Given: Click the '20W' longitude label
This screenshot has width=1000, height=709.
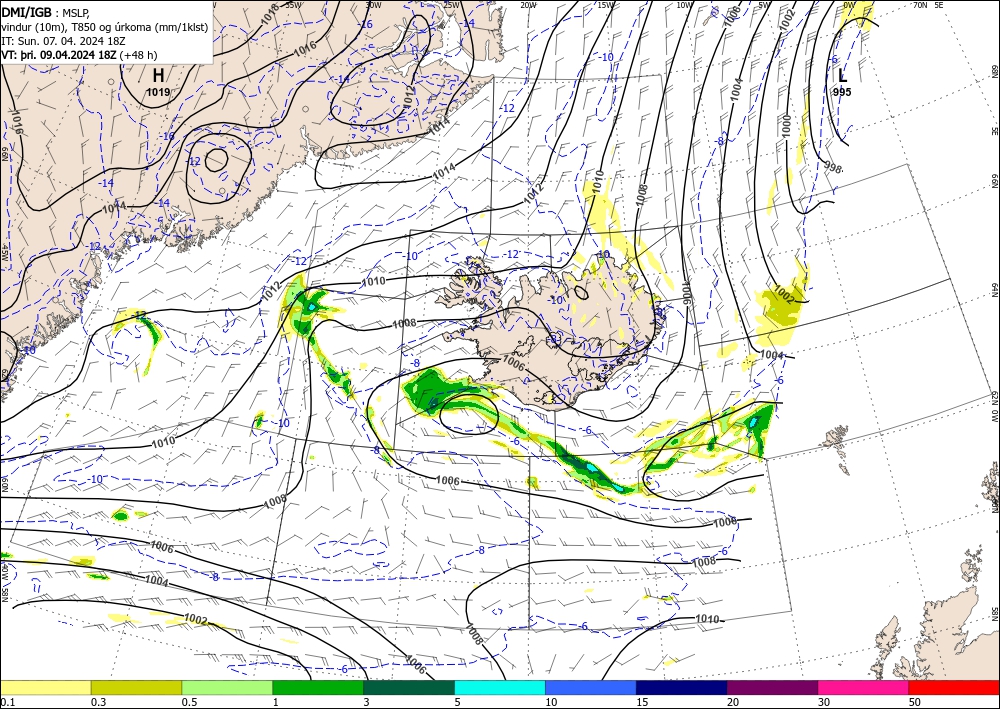Looking at the screenshot, I should pyautogui.click(x=528, y=4).
